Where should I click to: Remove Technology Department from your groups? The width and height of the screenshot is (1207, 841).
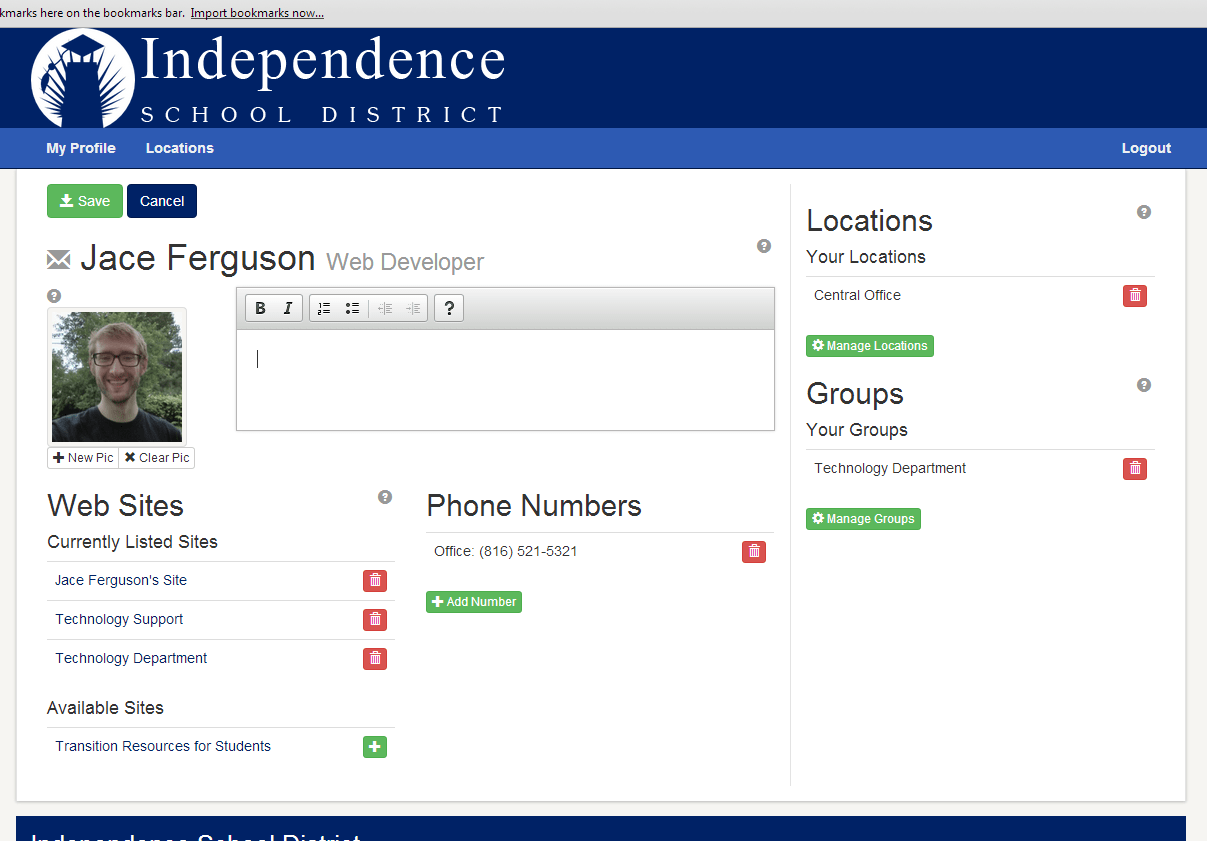coord(1135,469)
